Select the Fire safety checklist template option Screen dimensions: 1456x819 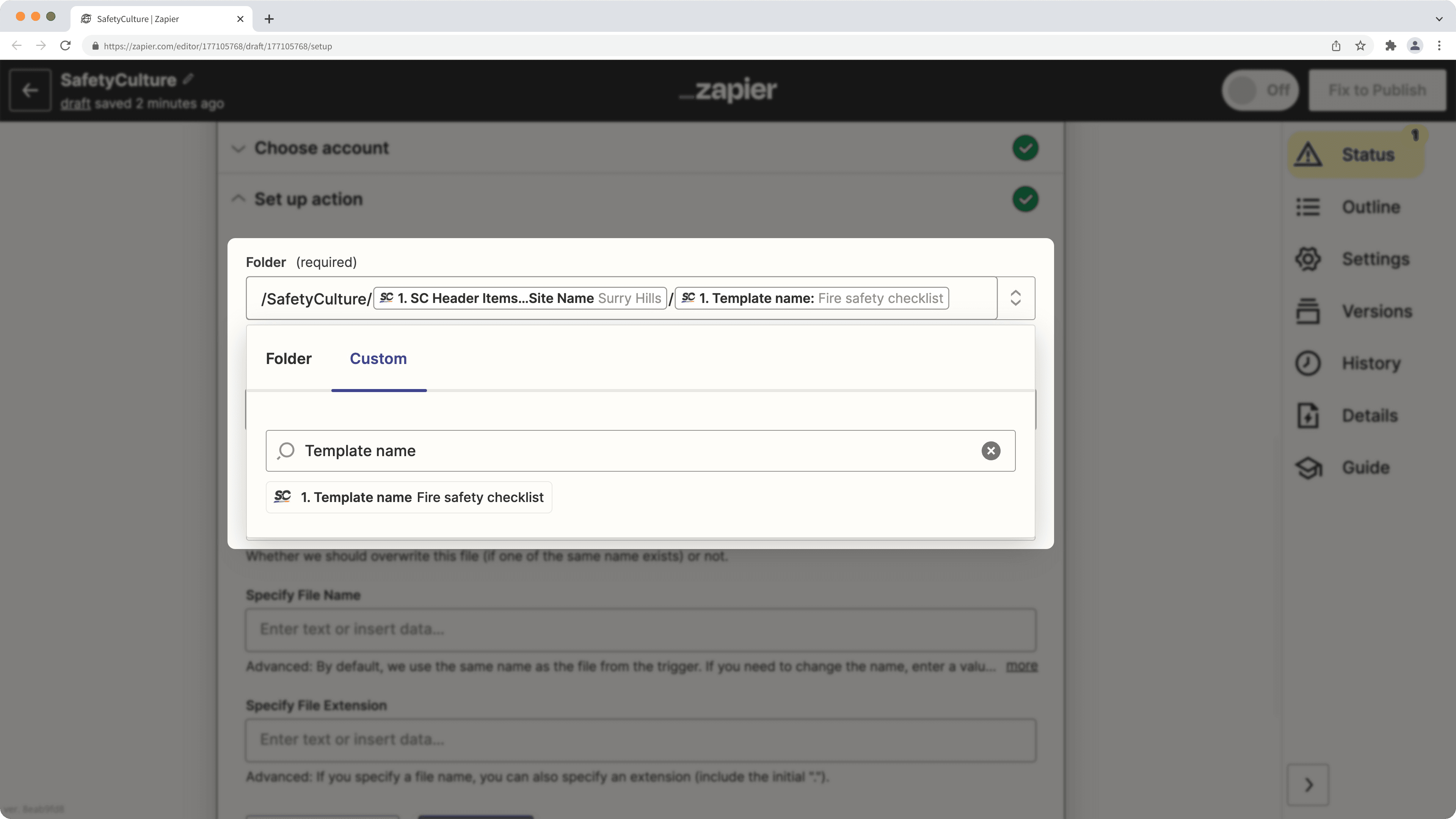(x=409, y=497)
